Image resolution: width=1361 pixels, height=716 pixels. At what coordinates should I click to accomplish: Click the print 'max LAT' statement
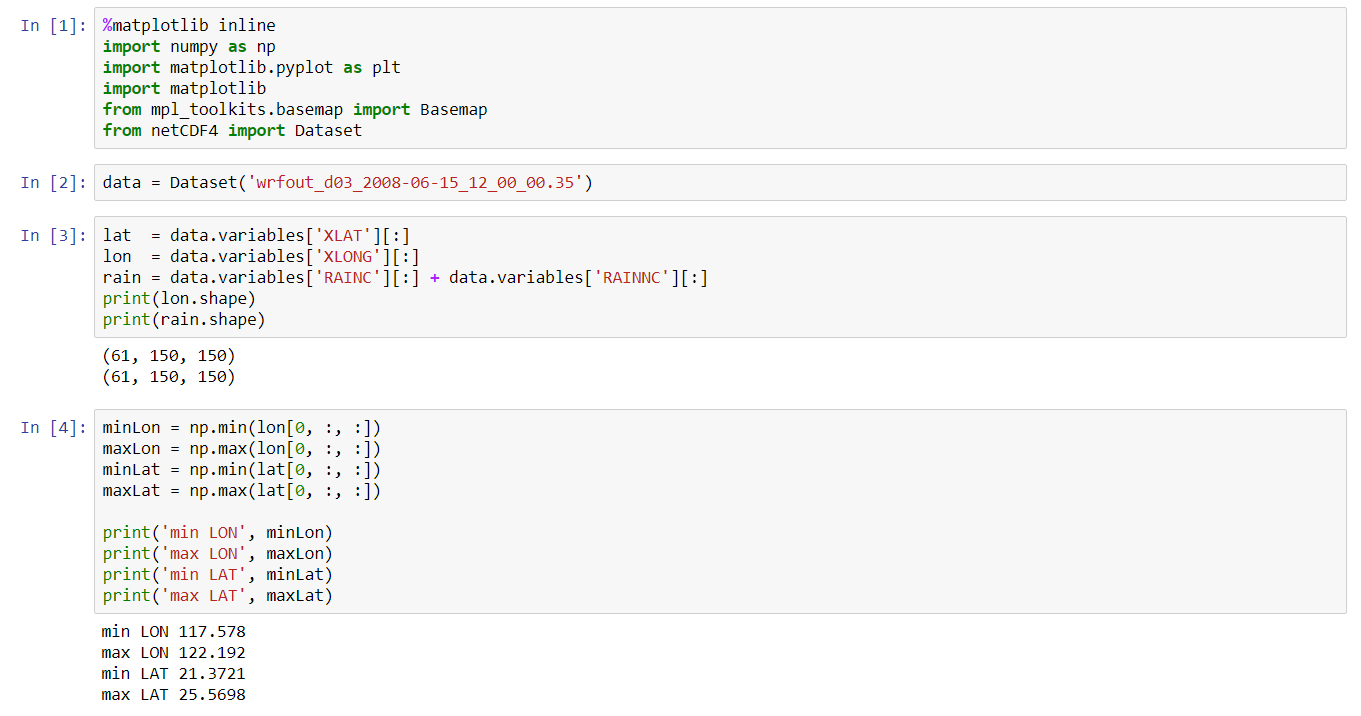pos(217,596)
